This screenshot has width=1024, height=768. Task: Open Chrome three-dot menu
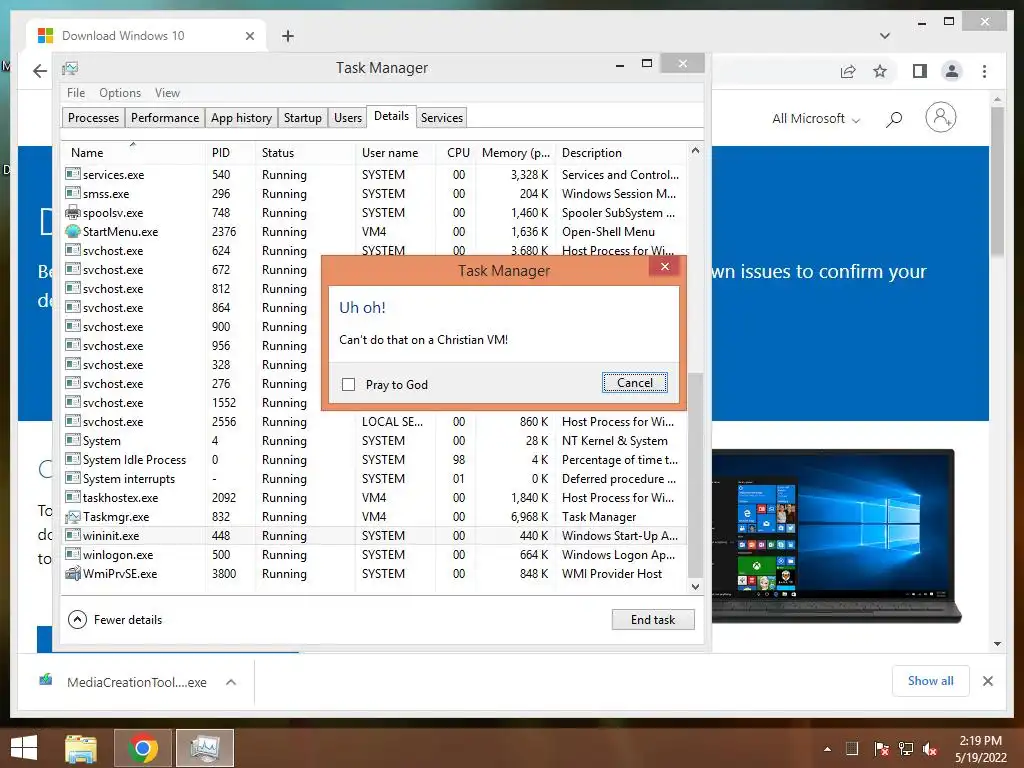click(x=984, y=71)
